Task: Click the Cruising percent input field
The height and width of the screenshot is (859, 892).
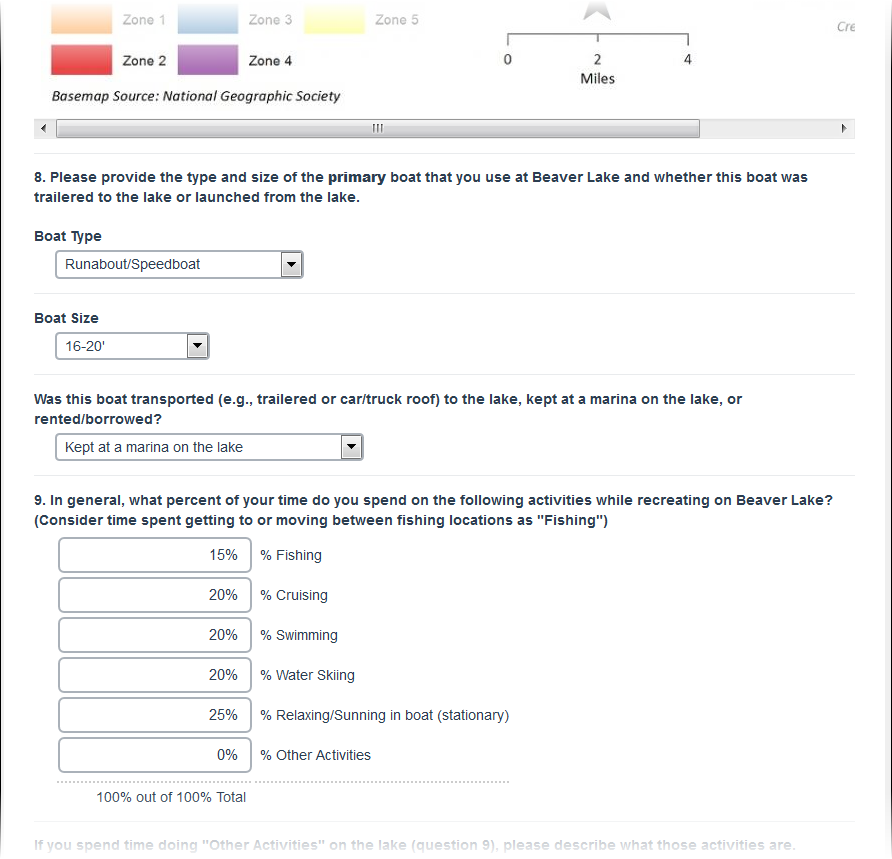Action: (155, 595)
